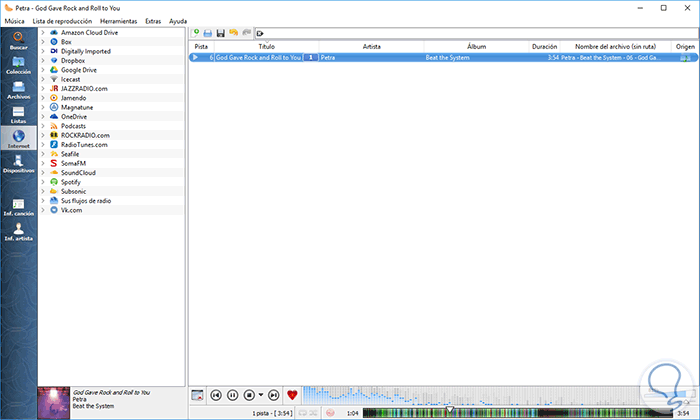Open the stop button dropdown arrow
The width and height of the screenshot is (700, 420).
261,395
